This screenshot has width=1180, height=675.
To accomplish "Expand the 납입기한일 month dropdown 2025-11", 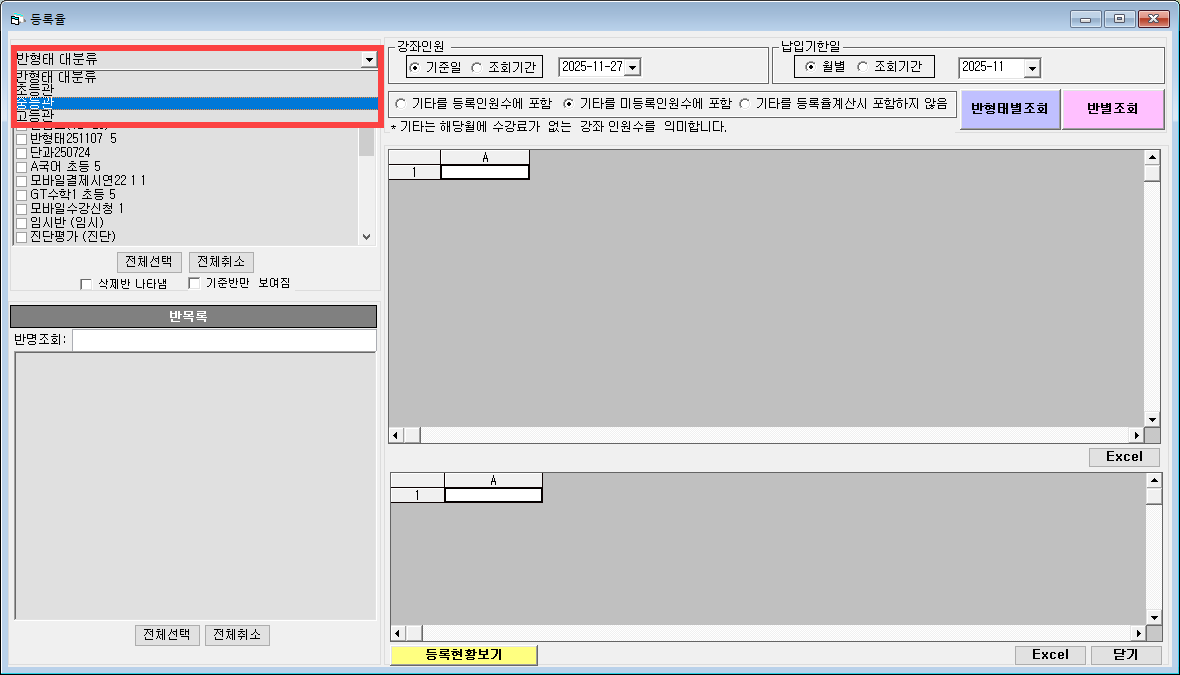I will 1032,67.
